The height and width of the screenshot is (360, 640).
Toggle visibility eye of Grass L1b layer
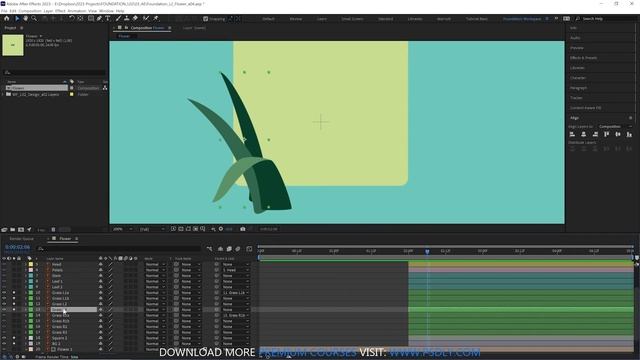(x=4, y=298)
